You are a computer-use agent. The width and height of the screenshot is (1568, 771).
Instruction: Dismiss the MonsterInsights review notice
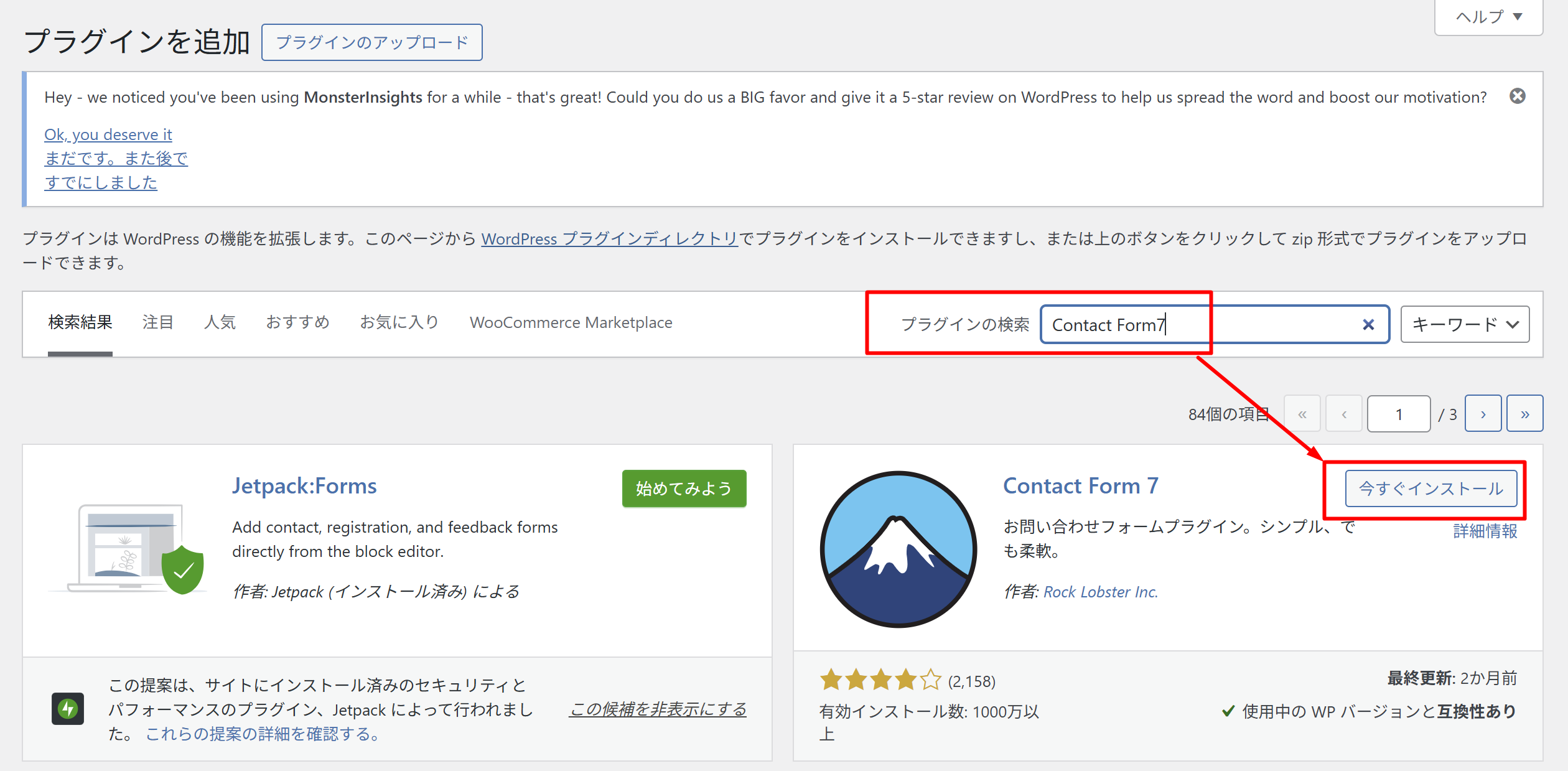pyautogui.click(x=1517, y=96)
